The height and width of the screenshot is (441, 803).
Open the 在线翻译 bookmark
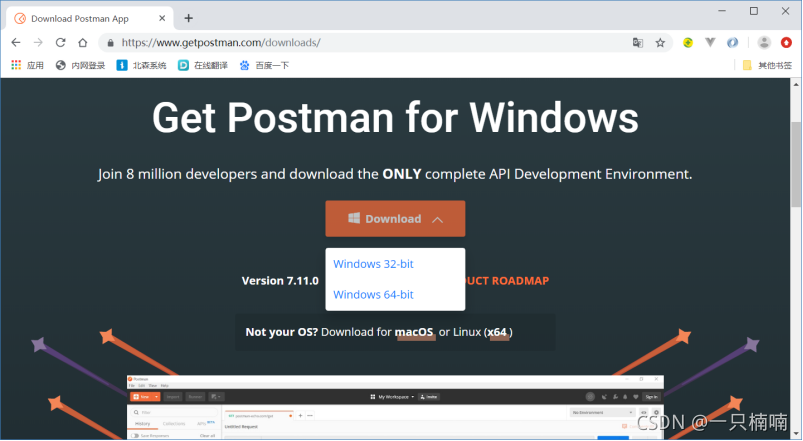tap(203, 65)
